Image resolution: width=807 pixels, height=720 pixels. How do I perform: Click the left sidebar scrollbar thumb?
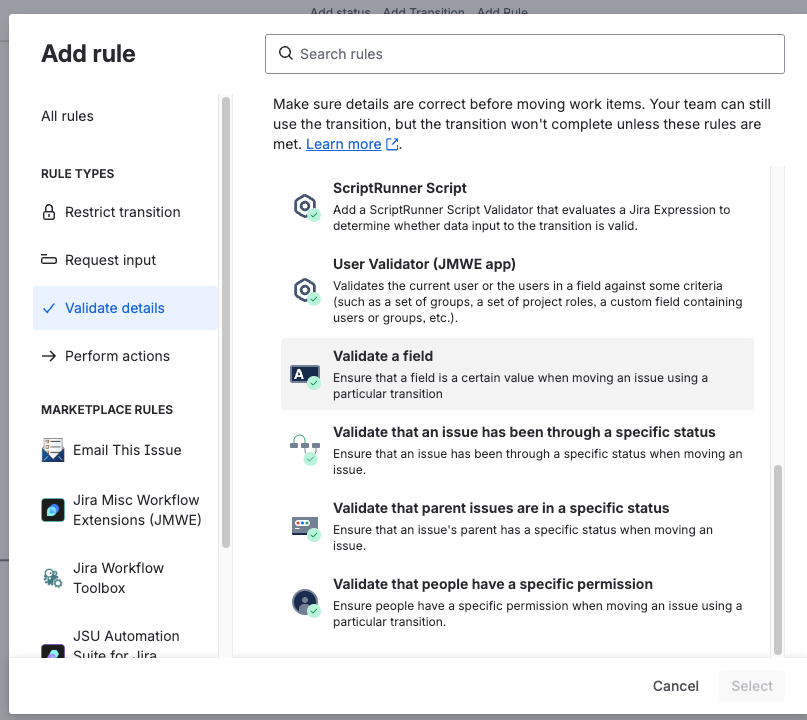(225, 323)
